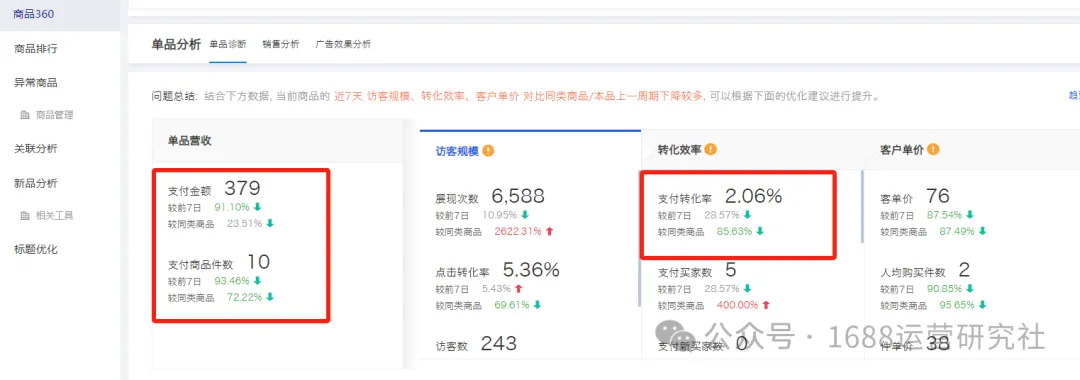
Task: Click the 支付商品件数 value 10
Action: 259,262
